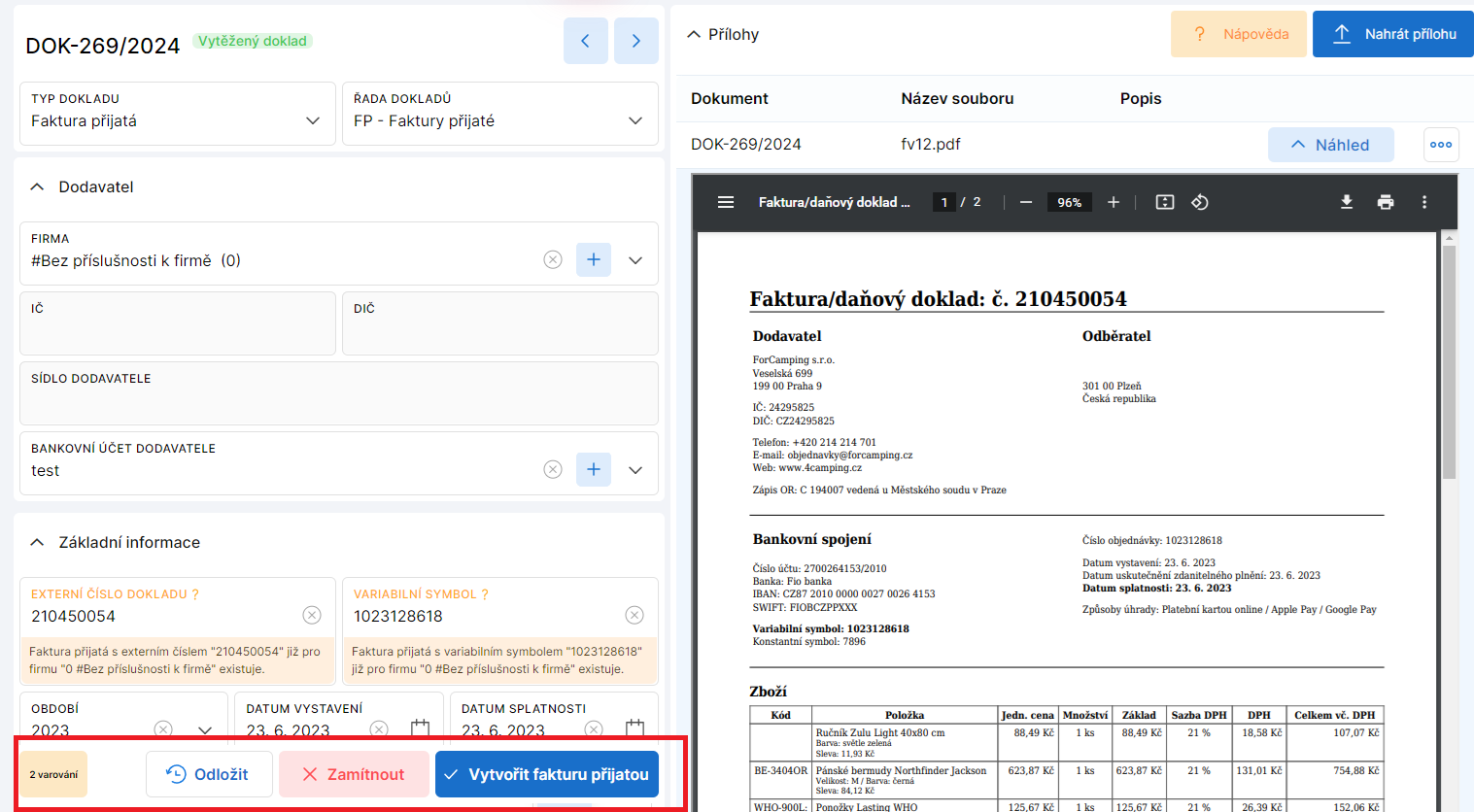Add a new firm with plus icon

594,259
